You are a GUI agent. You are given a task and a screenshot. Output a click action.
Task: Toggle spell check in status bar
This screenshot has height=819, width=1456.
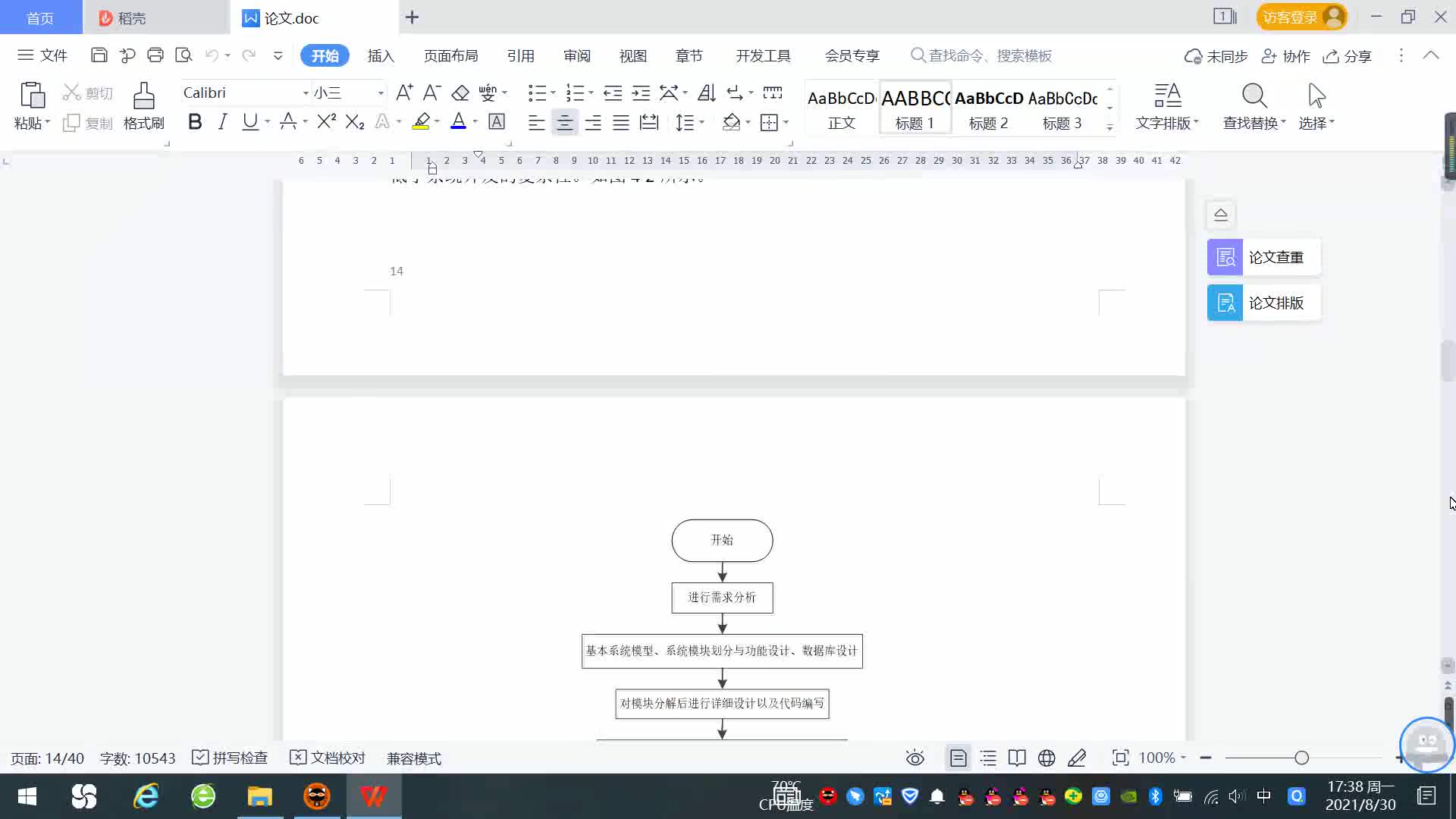tap(231, 758)
